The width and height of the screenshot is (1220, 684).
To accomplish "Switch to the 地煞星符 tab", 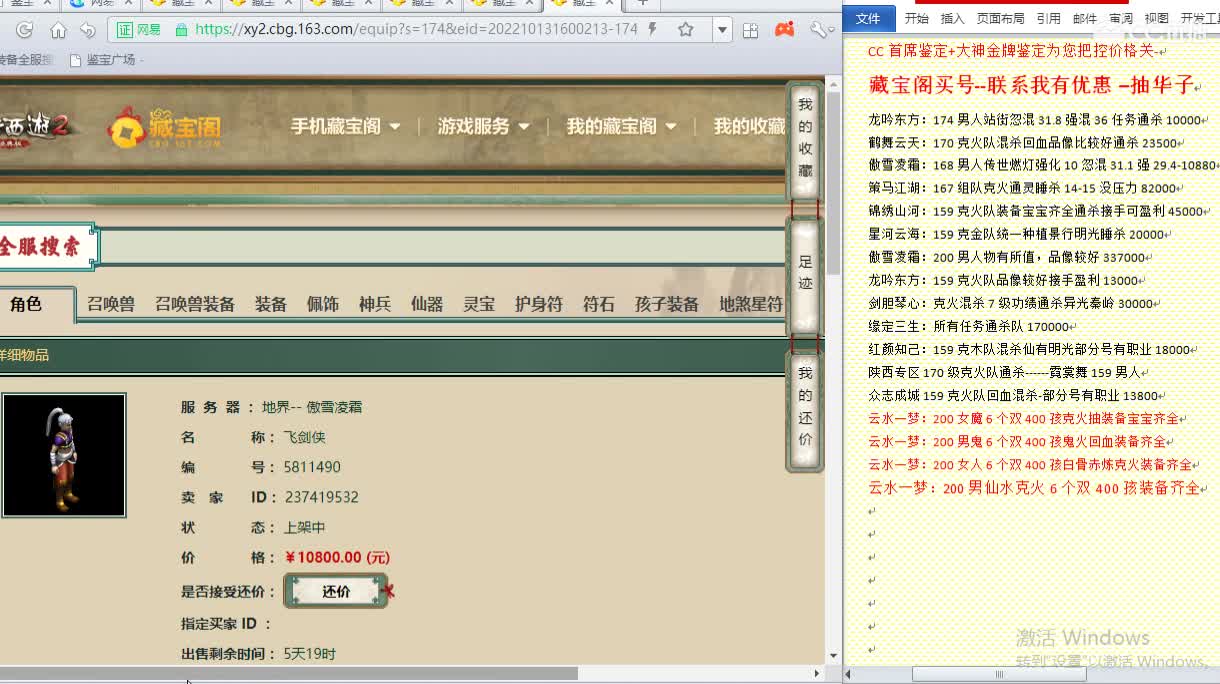I will [751, 304].
